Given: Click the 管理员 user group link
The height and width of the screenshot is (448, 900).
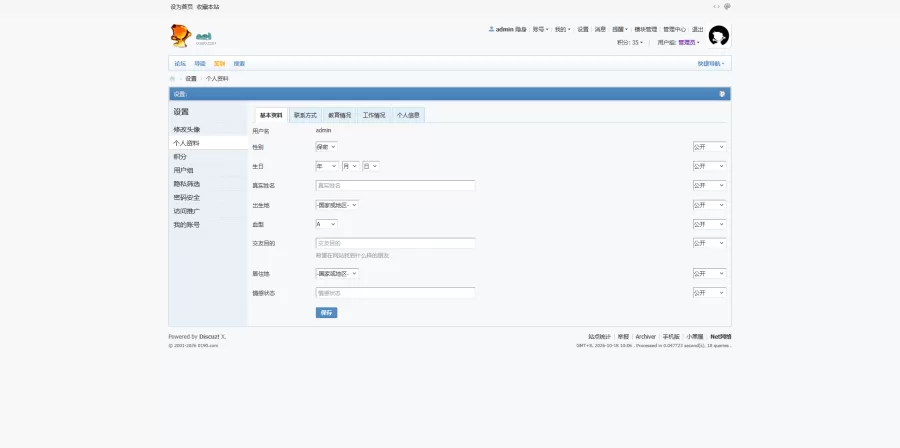Looking at the screenshot, I should (x=686, y=42).
